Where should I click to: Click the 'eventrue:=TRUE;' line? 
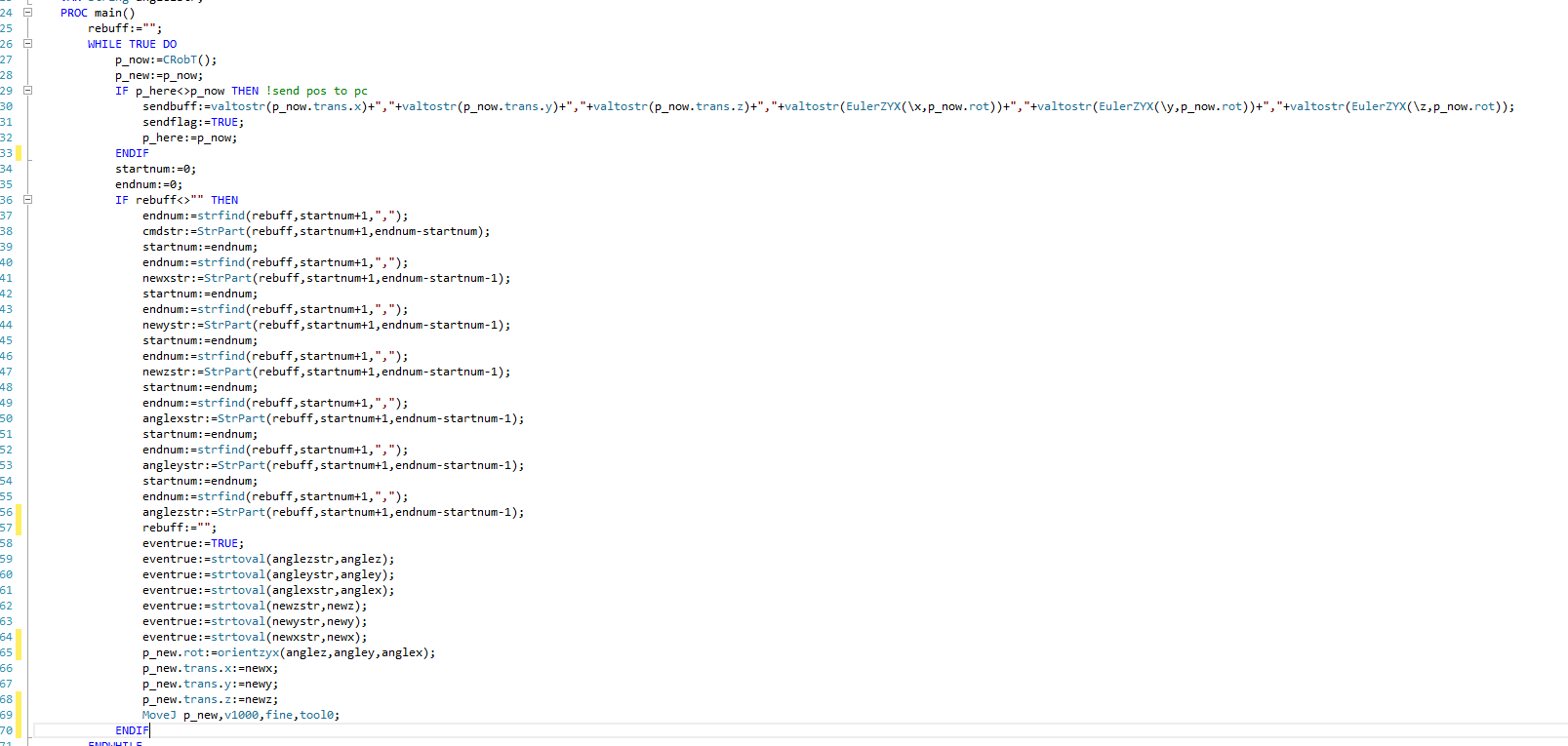point(193,543)
